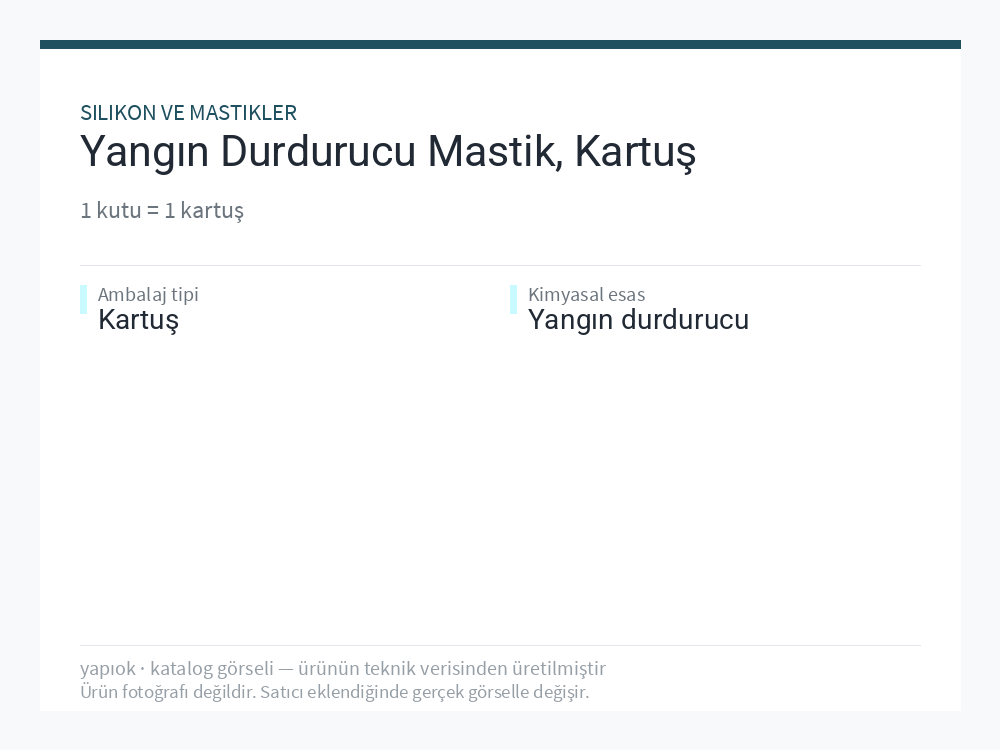Click the dark teal top bar
Viewport: 1000px width, 750px height.
[500, 45]
